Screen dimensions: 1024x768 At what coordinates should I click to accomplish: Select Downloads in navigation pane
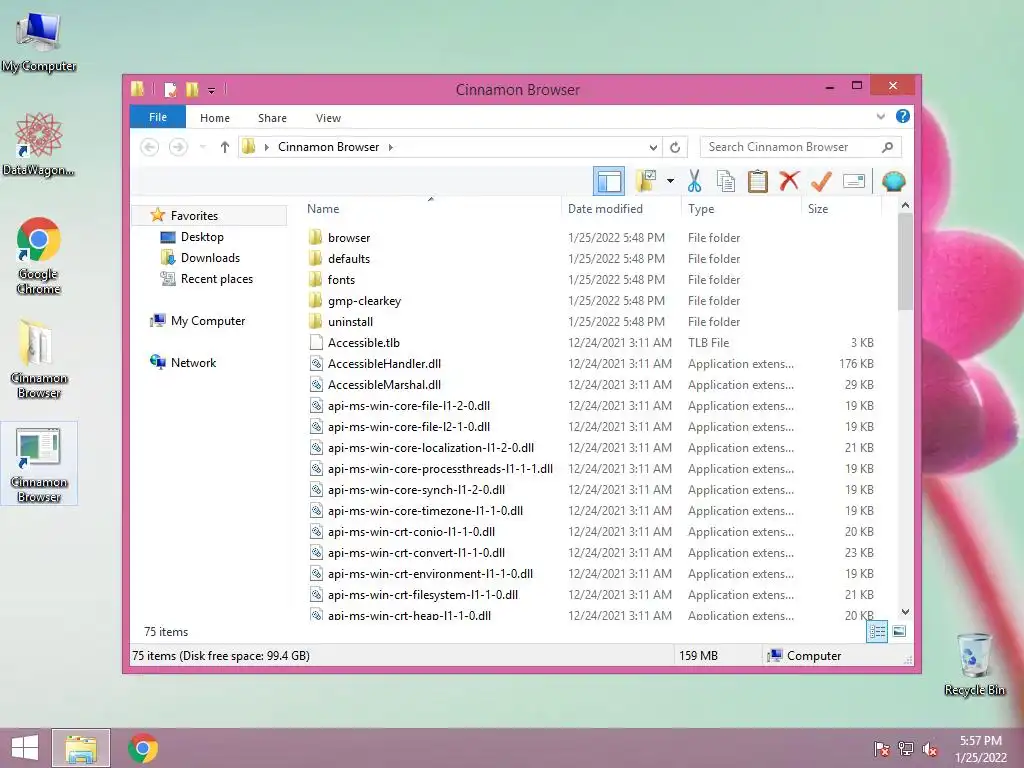(x=210, y=258)
